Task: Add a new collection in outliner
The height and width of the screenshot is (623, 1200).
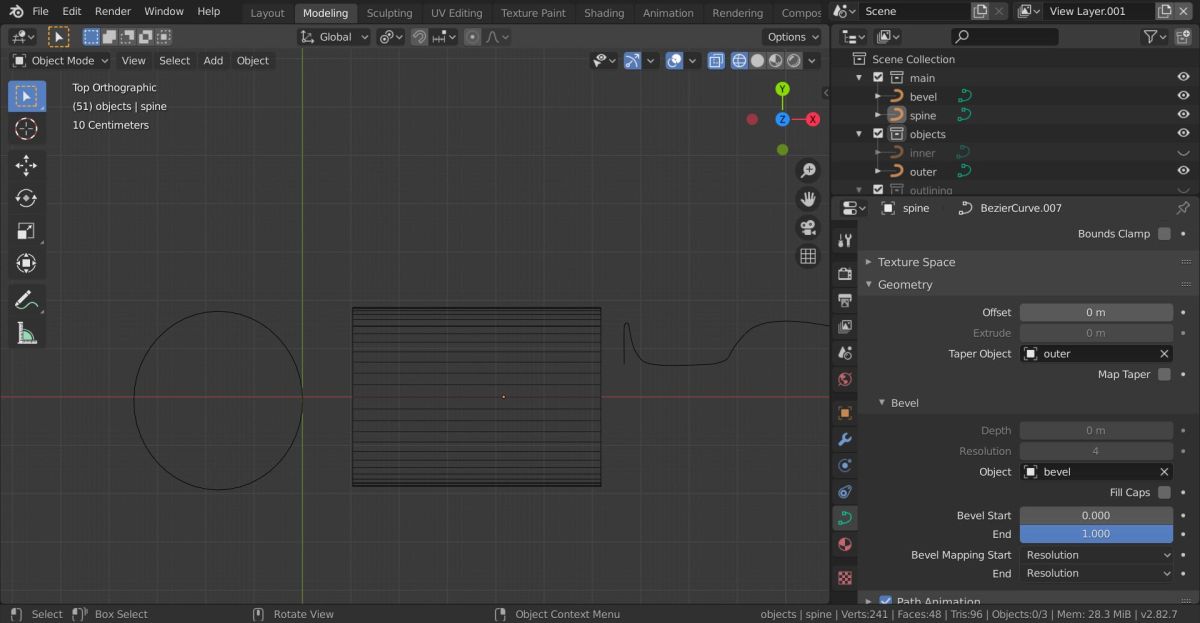Action: tap(1183, 36)
